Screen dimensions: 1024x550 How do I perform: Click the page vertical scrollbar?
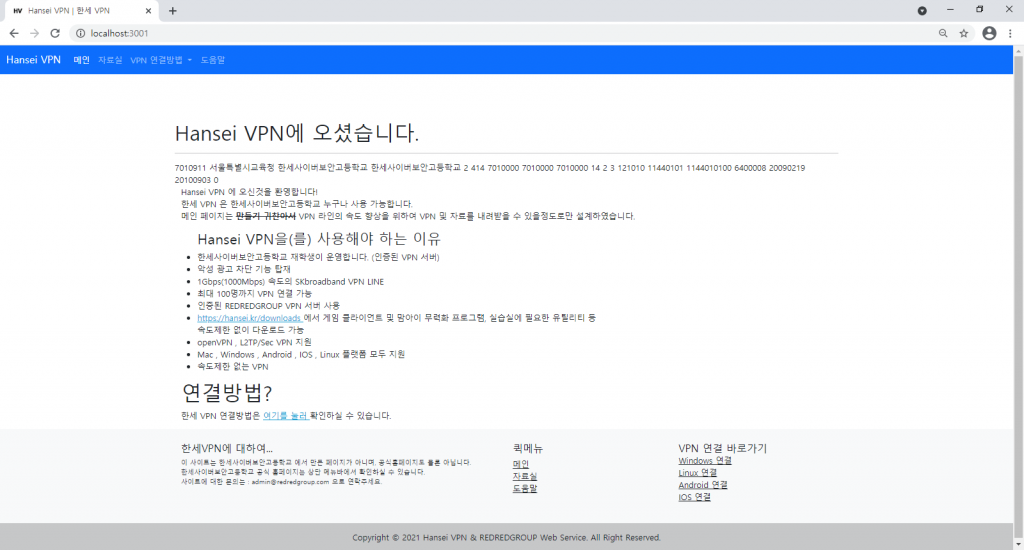click(x=1018, y=297)
